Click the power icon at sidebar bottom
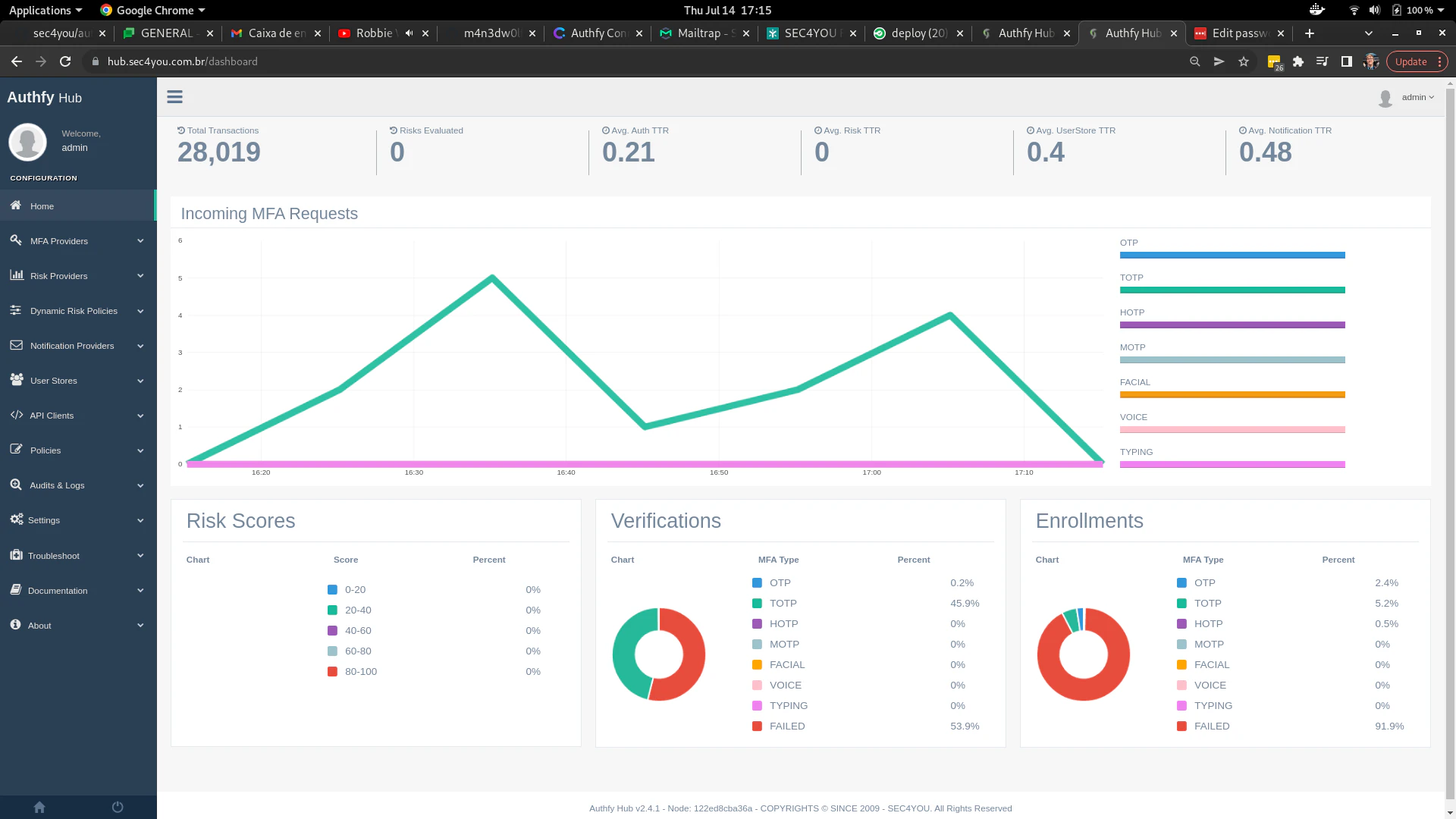The image size is (1456, 819). [x=118, y=807]
